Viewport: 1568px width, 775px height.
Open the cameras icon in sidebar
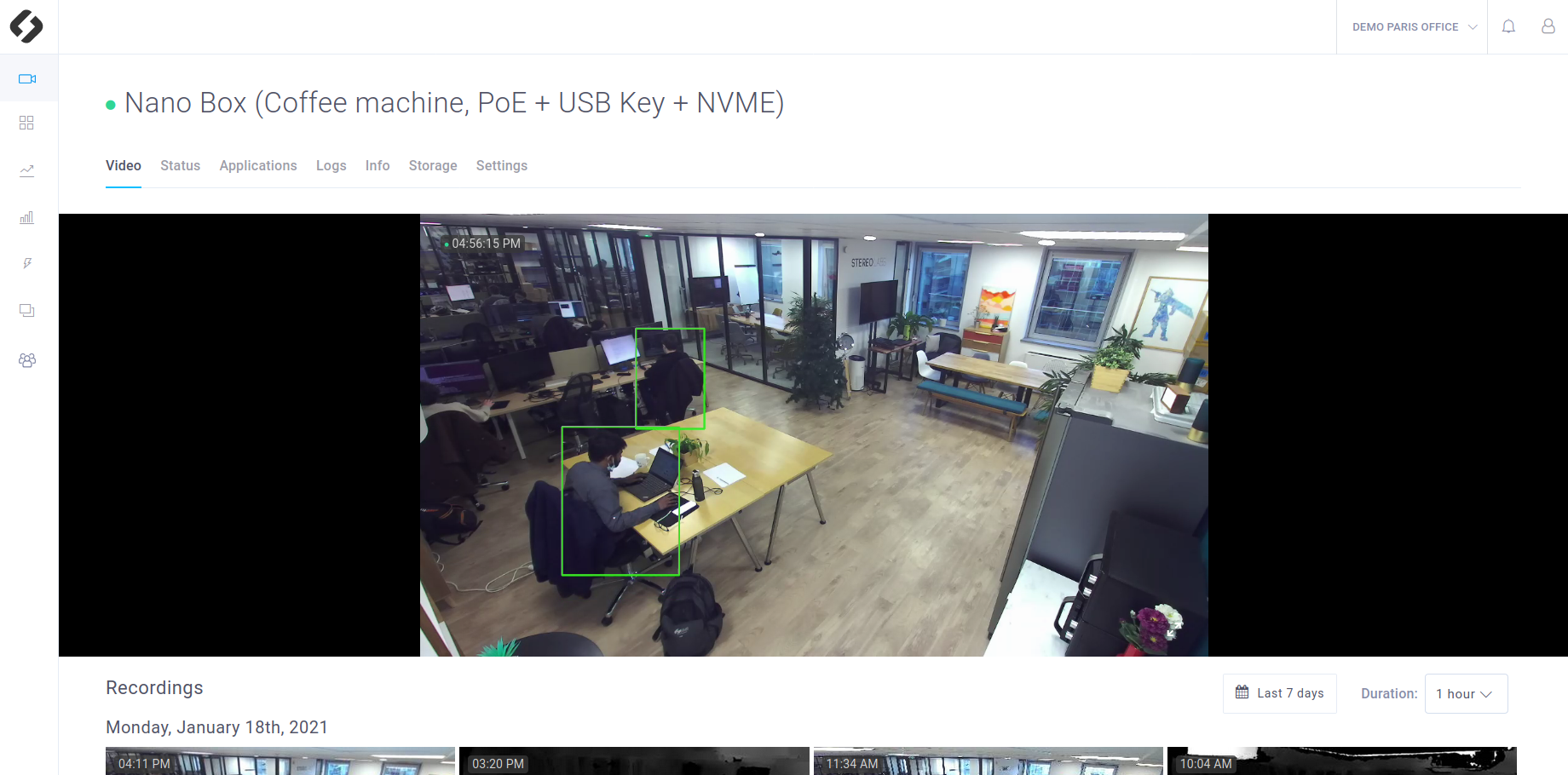click(x=27, y=79)
